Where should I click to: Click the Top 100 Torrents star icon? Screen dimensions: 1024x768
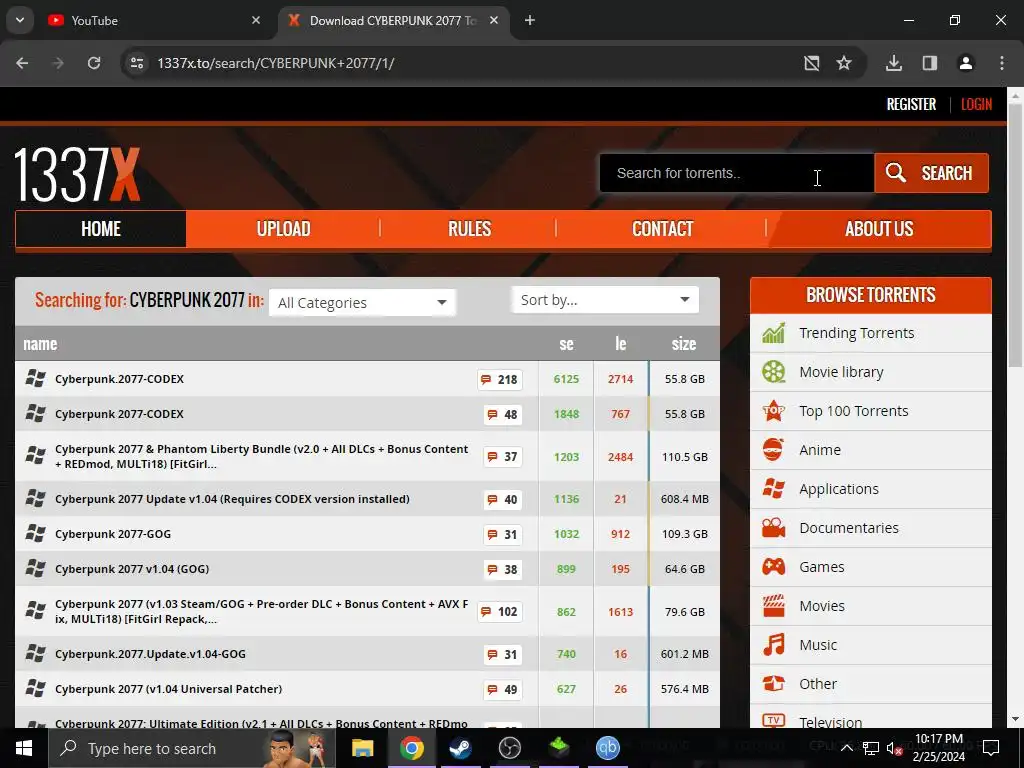[774, 411]
